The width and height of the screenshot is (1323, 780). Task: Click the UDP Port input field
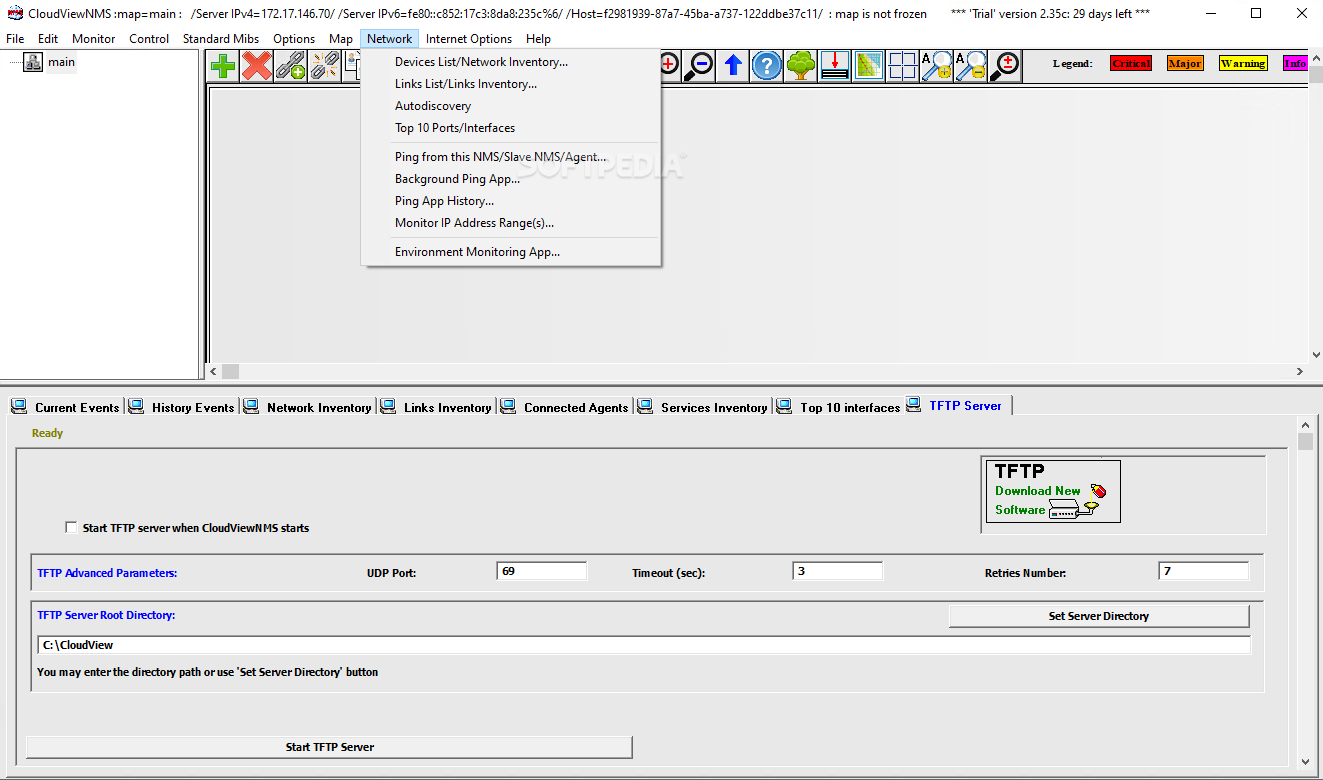pyautogui.click(x=541, y=571)
